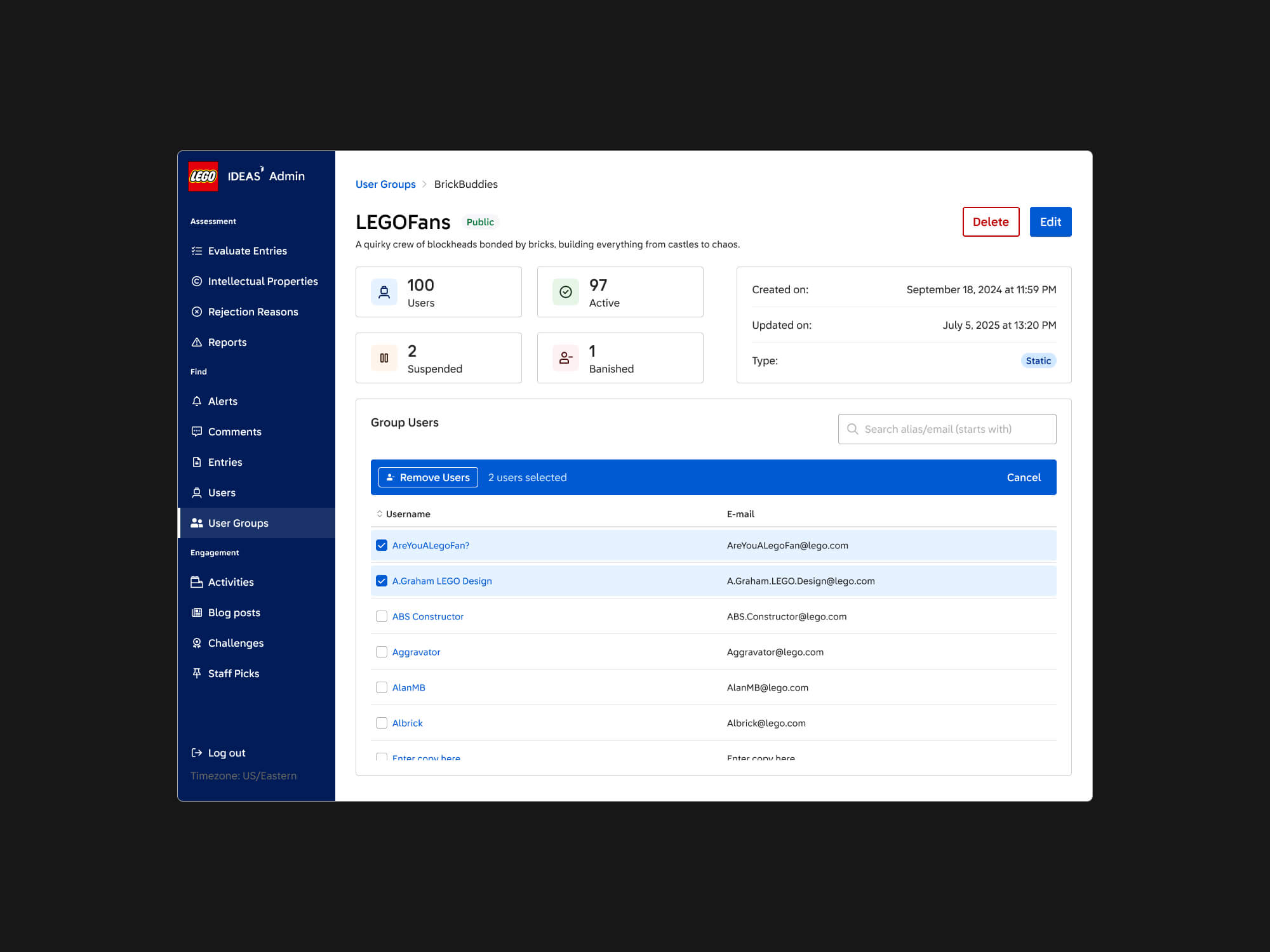Image resolution: width=1270 pixels, height=952 pixels.
Task: Click the Evaluate Entries list icon
Action: click(x=197, y=251)
